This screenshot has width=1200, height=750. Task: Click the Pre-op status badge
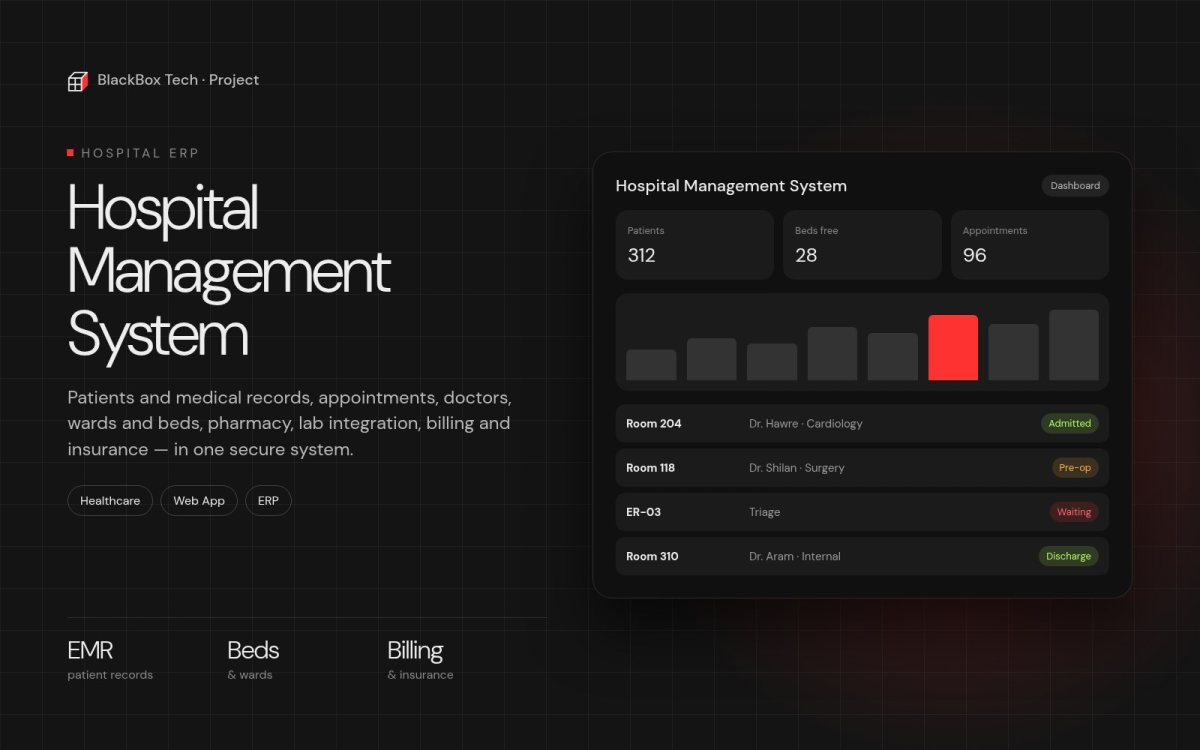pos(1075,468)
